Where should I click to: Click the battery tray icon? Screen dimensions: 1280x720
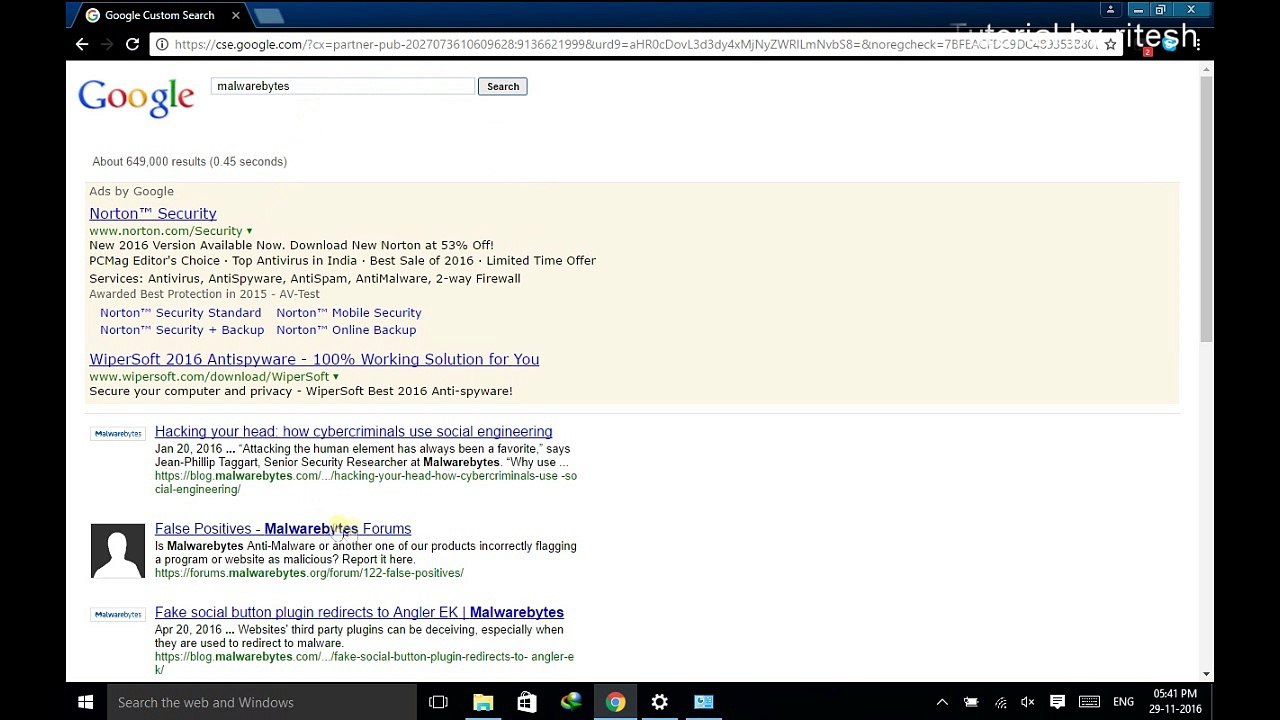point(971,702)
